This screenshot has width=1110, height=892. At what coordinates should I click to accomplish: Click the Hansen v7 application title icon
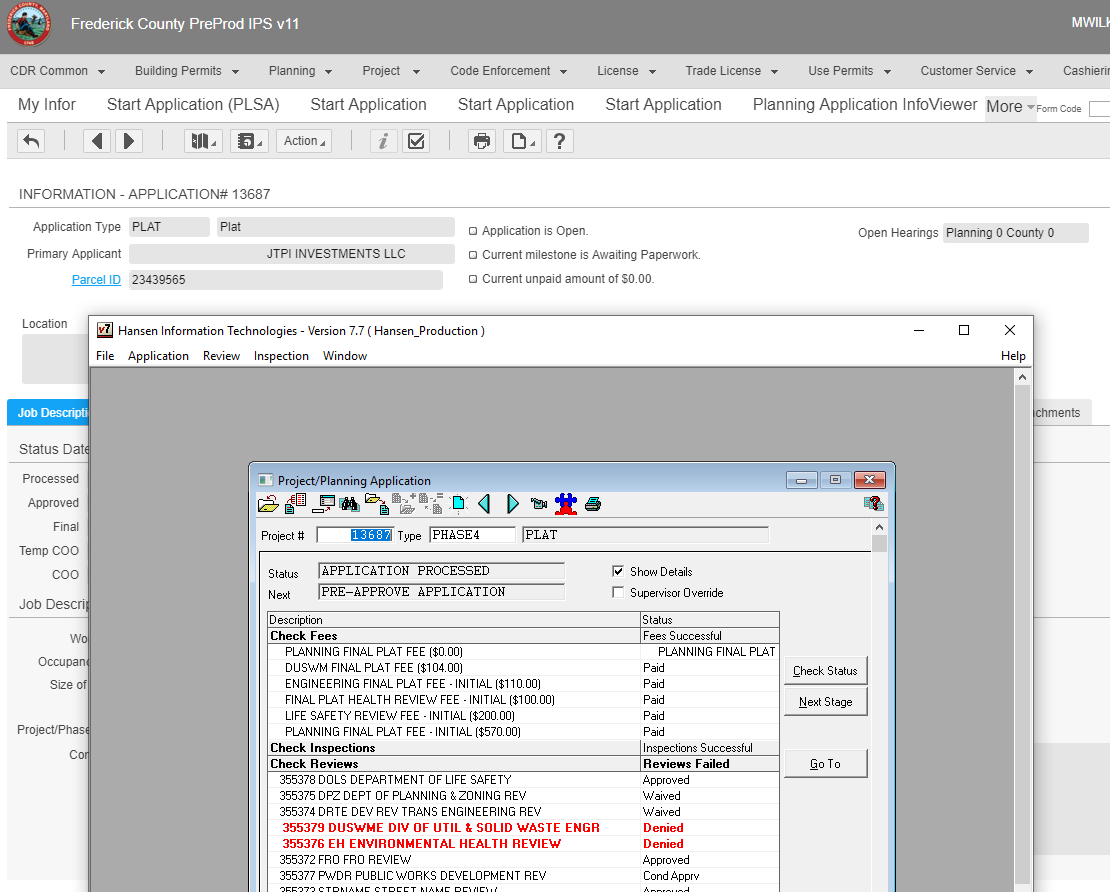click(105, 330)
